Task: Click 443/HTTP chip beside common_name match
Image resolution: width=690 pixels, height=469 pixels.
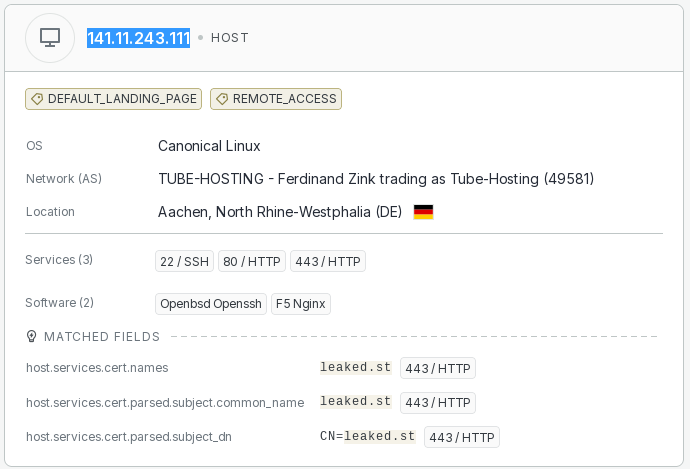Action: [438, 403]
